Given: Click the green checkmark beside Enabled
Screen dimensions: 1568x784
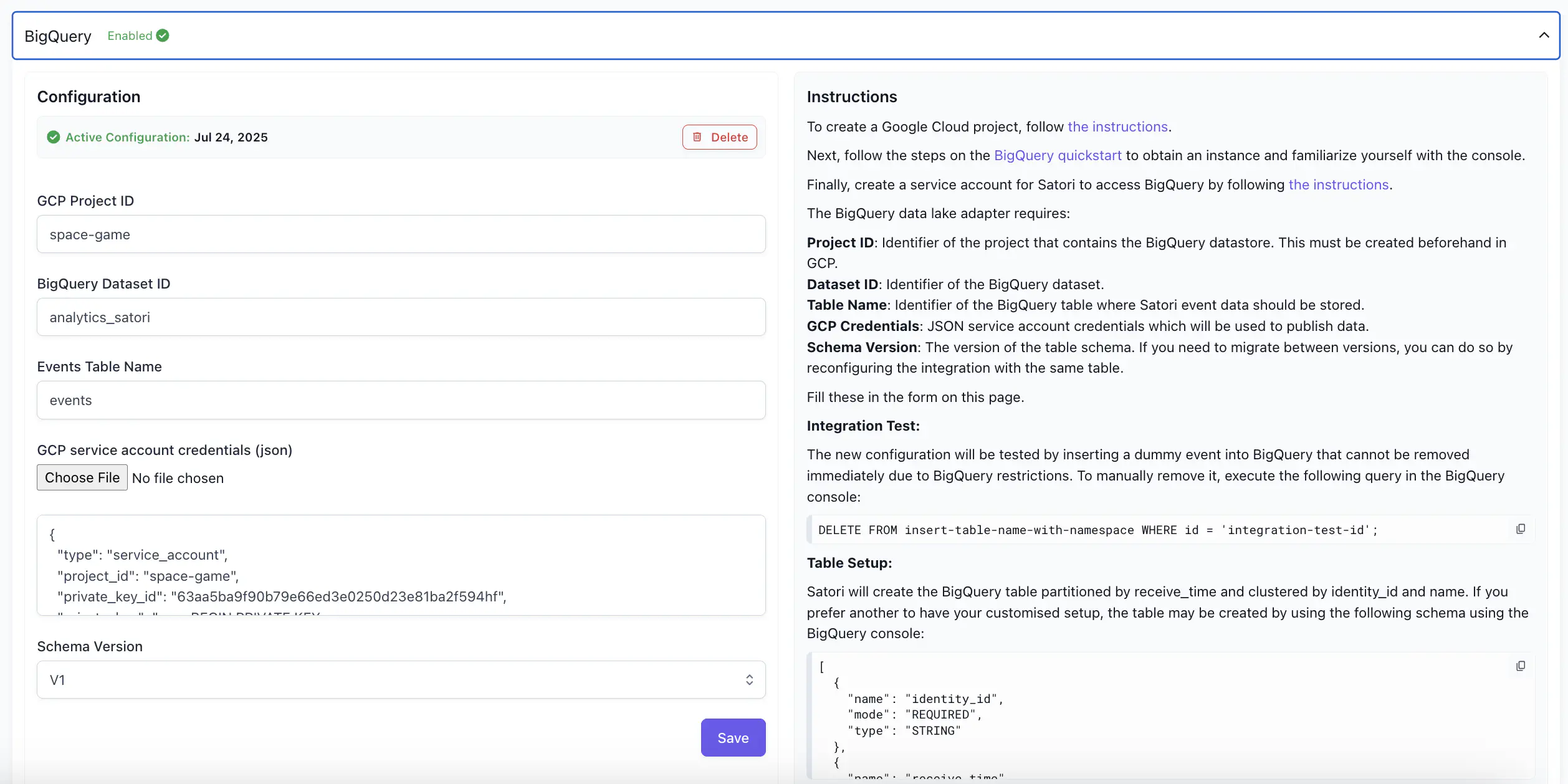Looking at the screenshot, I should coord(162,36).
